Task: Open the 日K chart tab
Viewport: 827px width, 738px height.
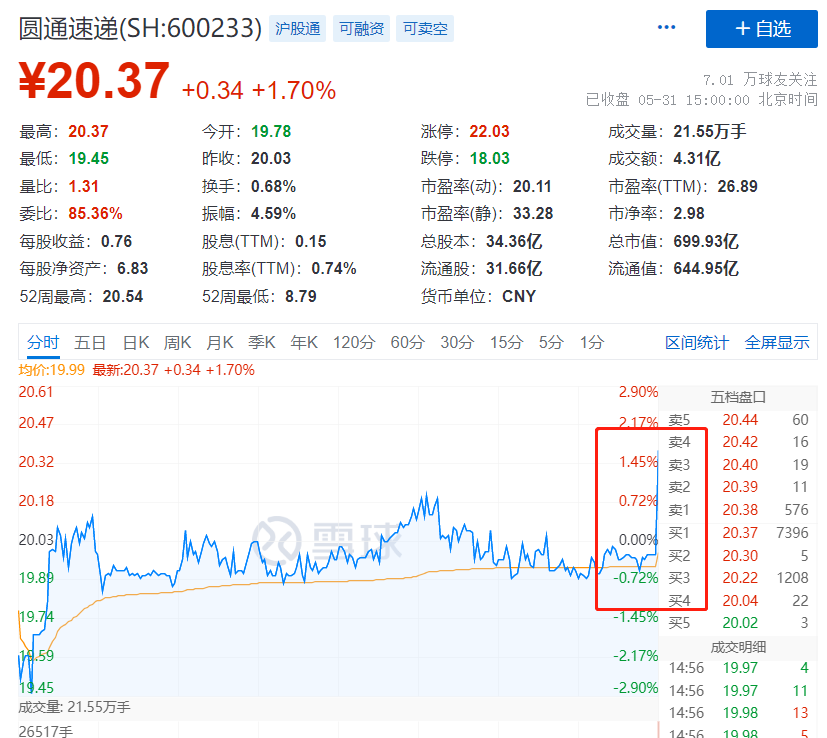Action: (x=136, y=343)
